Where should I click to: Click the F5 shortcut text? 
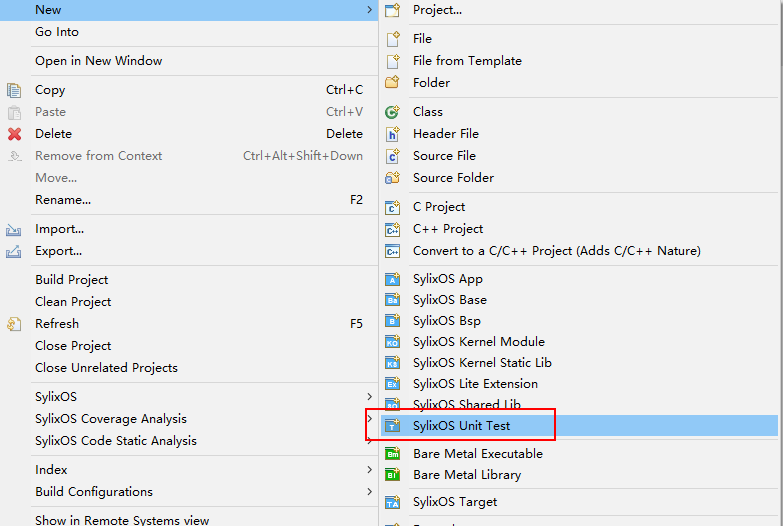(x=356, y=324)
